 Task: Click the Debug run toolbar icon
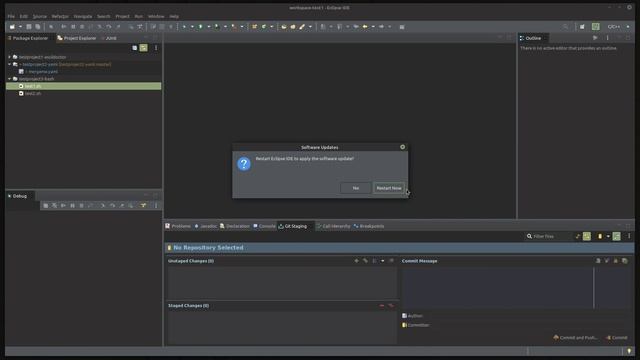click(x=184, y=27)
